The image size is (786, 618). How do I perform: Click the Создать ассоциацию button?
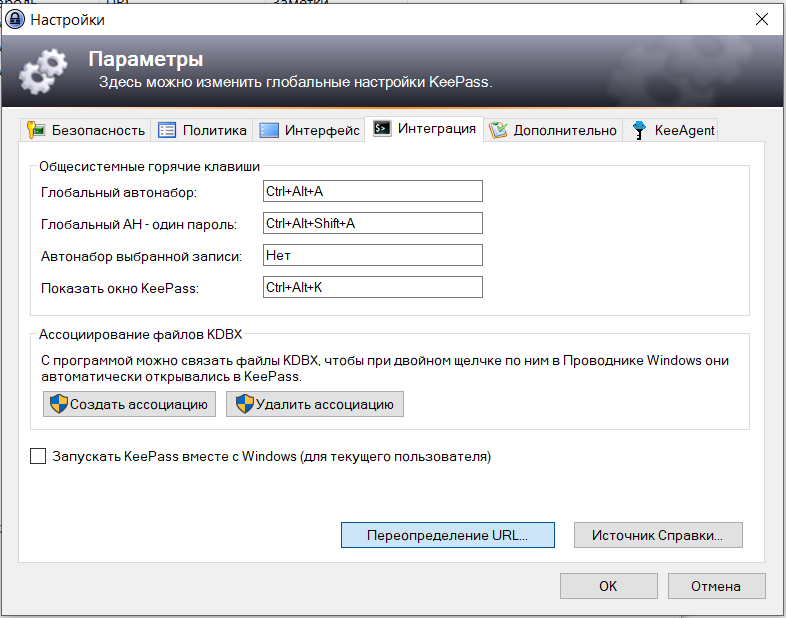tap(129, 404)
